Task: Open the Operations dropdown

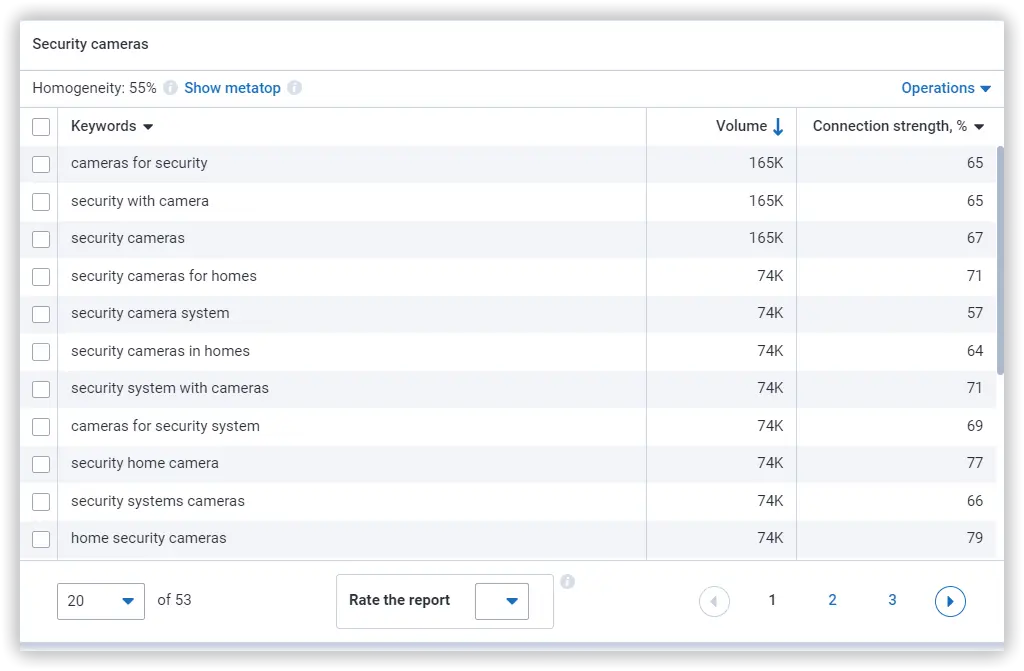Action: 946,88
